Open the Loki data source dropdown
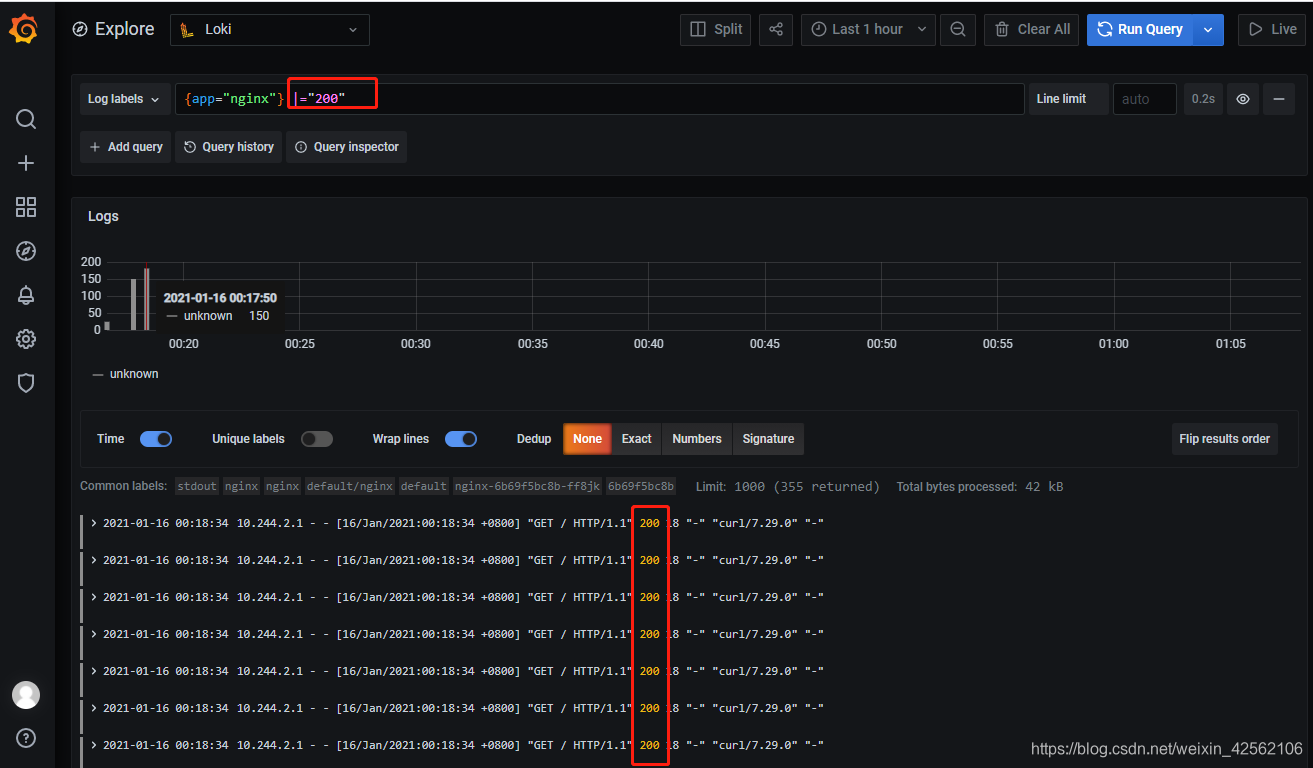The height and width of the screenshot is (768, 1313). [270, 30]
